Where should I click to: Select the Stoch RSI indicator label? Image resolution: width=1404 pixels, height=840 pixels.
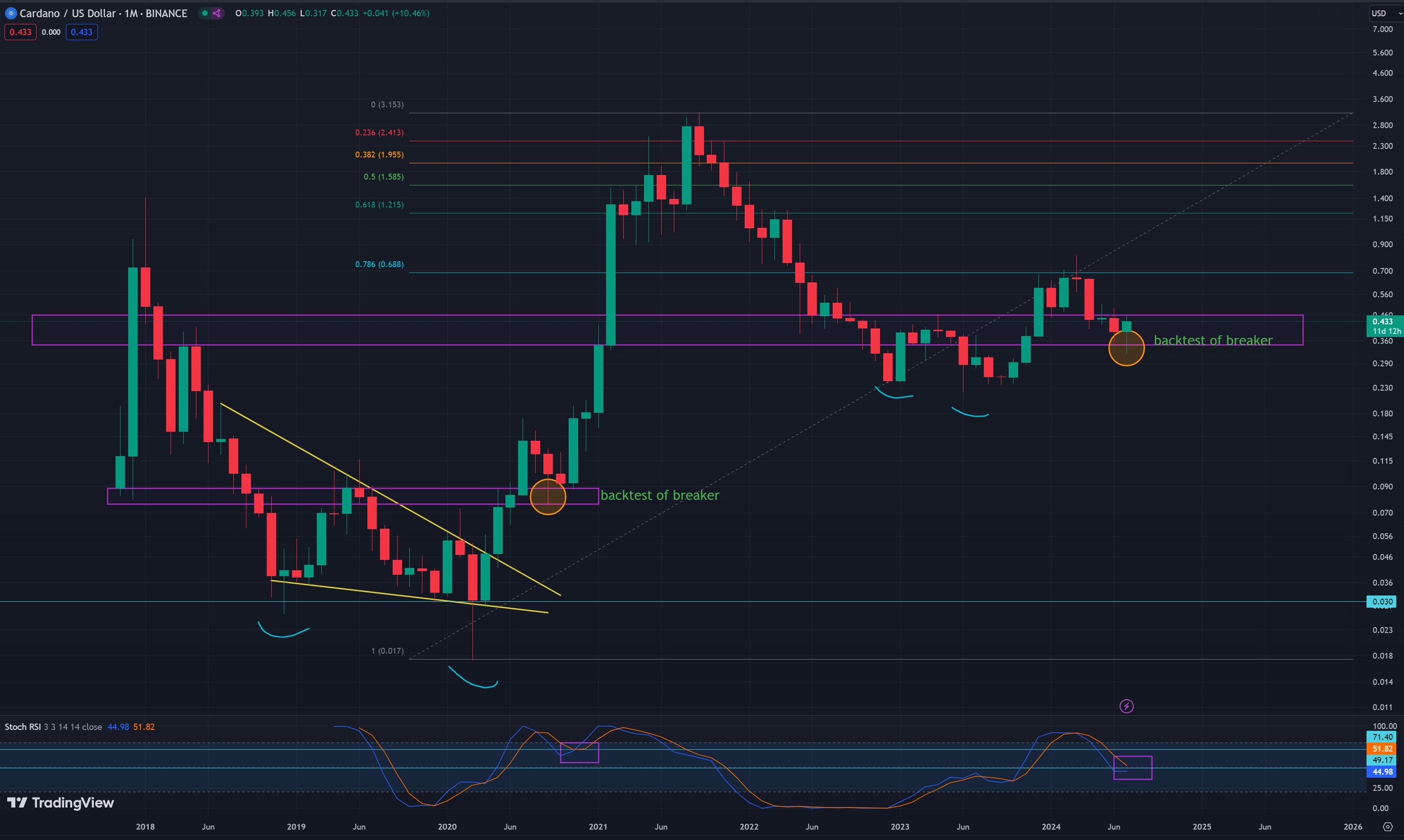click(x=23, y=727)
